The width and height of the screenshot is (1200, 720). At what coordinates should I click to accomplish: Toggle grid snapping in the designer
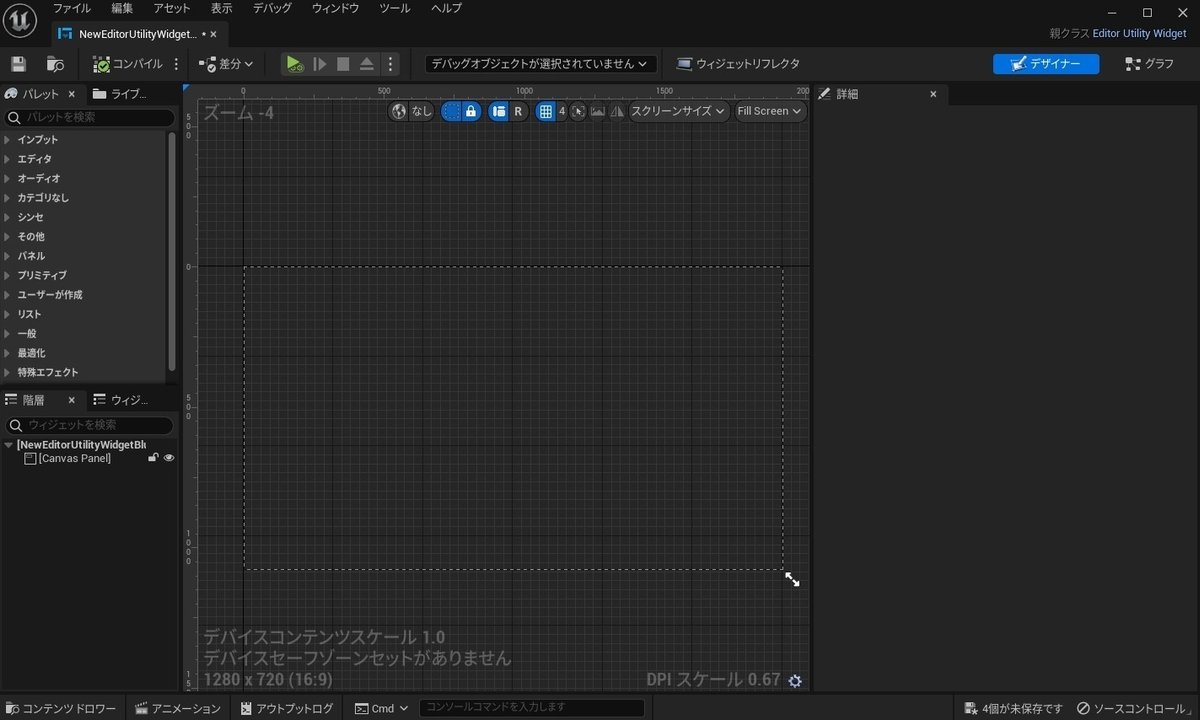(x=546, y=111)
